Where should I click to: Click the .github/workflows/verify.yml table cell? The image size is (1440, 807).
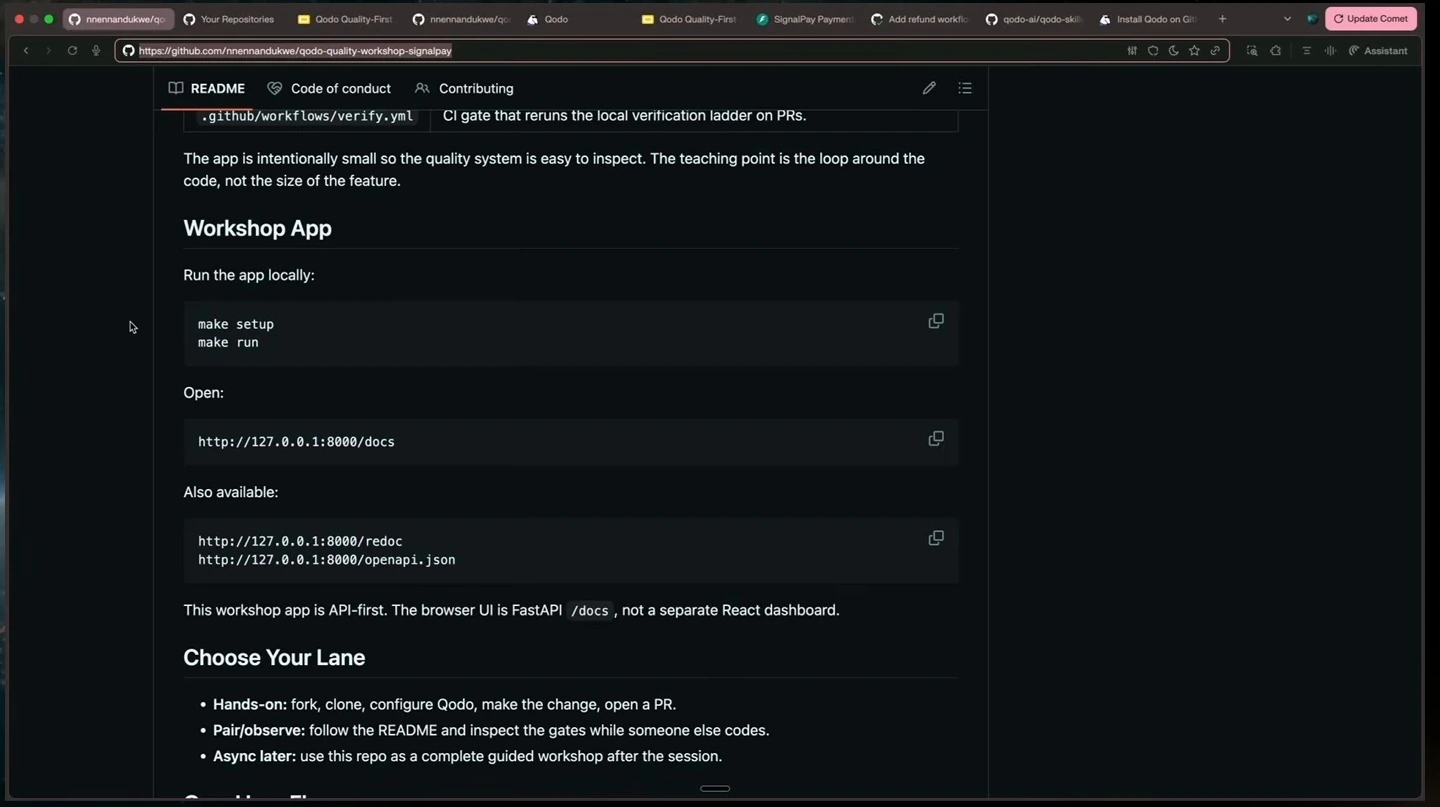(307, 116)
